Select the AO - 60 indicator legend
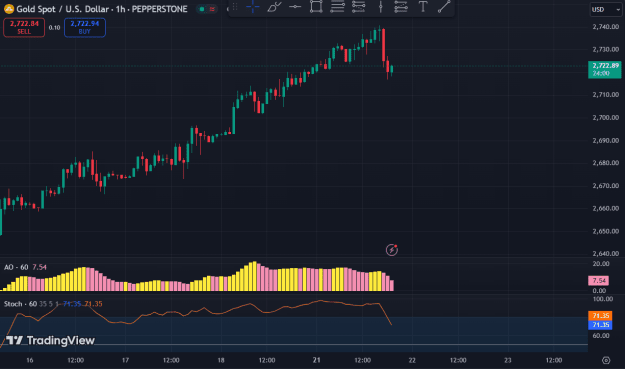625x369 pixels. point(16,267)
